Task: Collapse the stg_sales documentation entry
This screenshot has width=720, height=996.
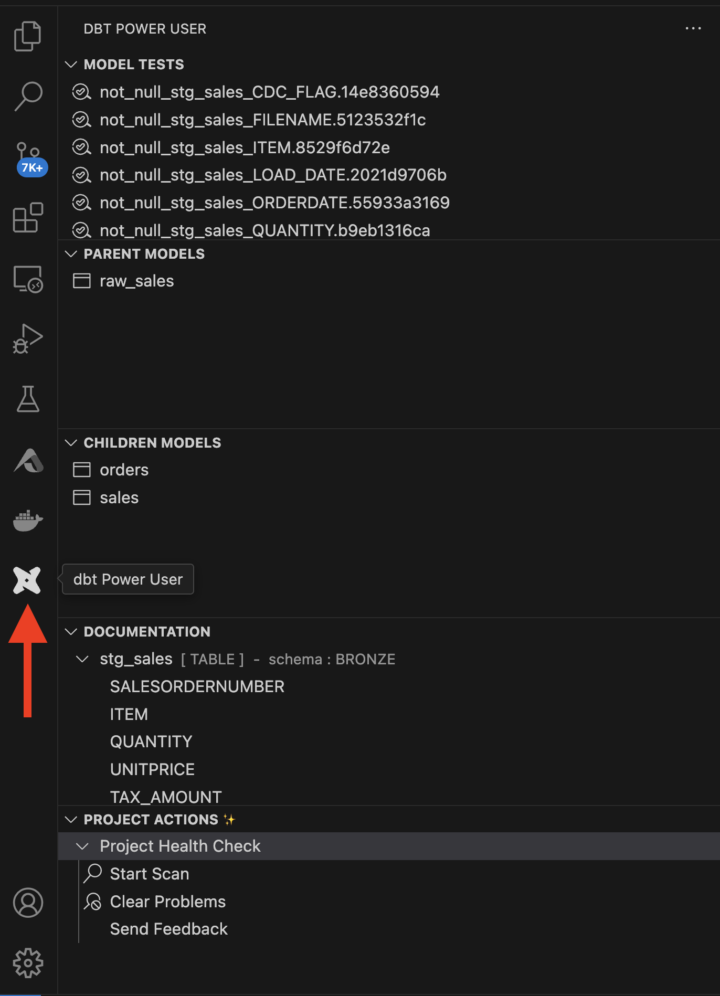Action: tap(82, 659)
